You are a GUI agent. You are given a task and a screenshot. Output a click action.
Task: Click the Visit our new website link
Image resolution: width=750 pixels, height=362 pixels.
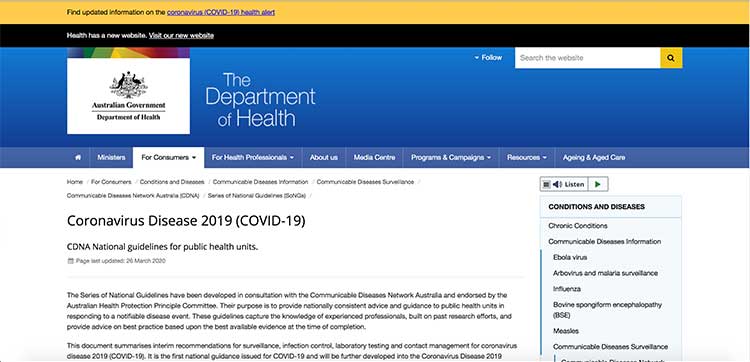coord(181,35)
